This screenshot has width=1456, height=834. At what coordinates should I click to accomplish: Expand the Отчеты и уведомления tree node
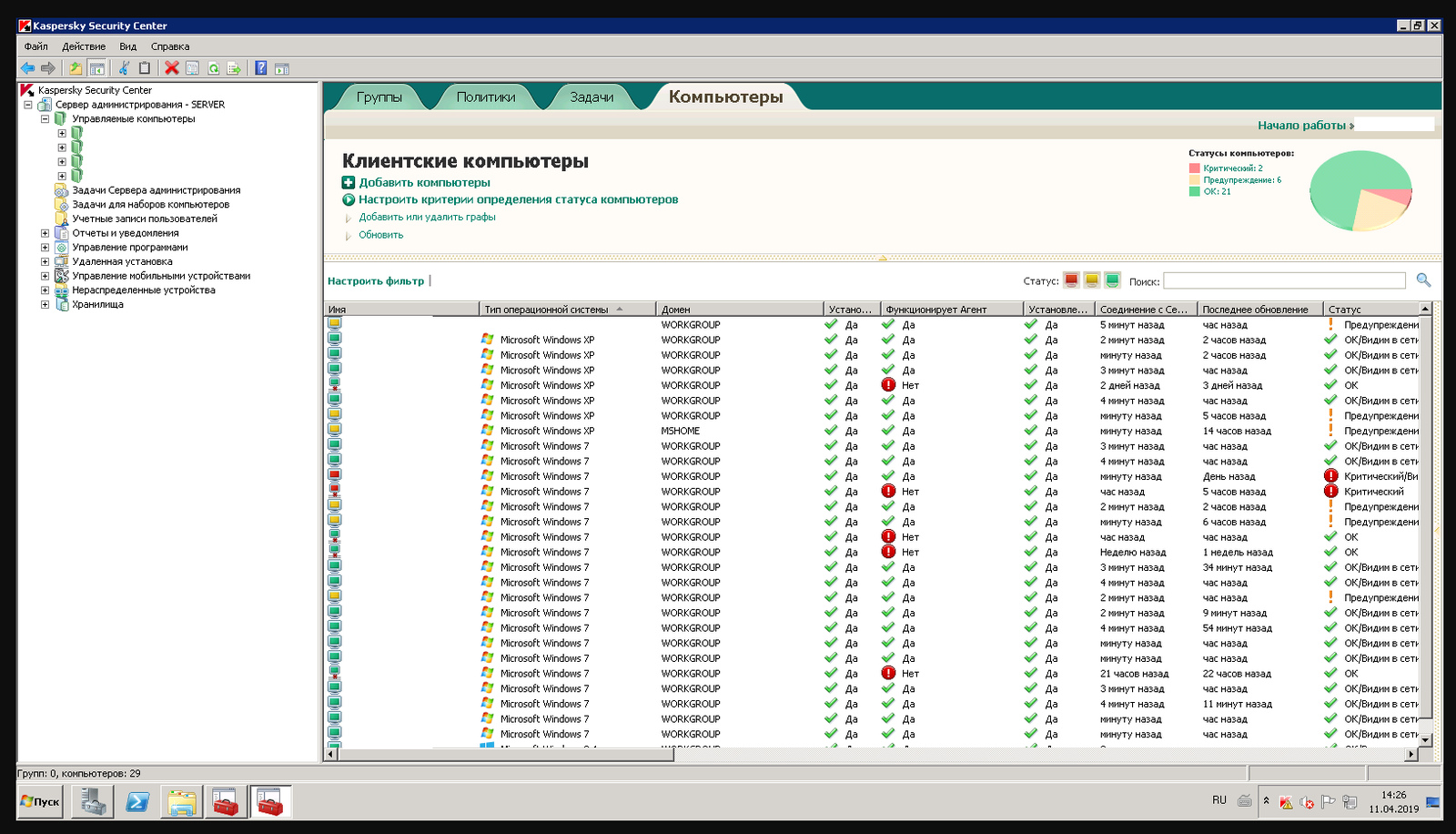45,233
